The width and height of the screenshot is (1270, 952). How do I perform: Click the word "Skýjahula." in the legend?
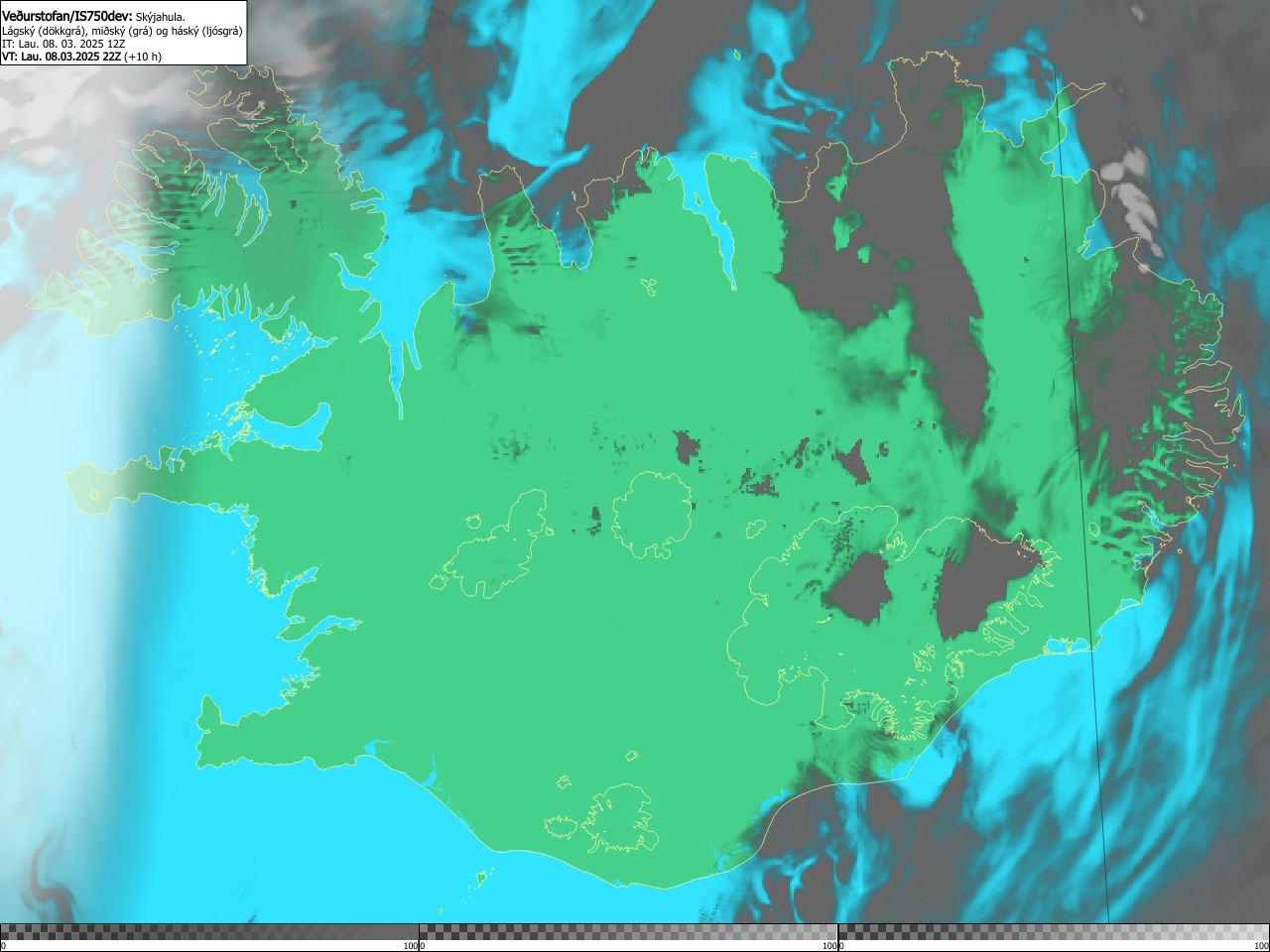tap(161, 17)
